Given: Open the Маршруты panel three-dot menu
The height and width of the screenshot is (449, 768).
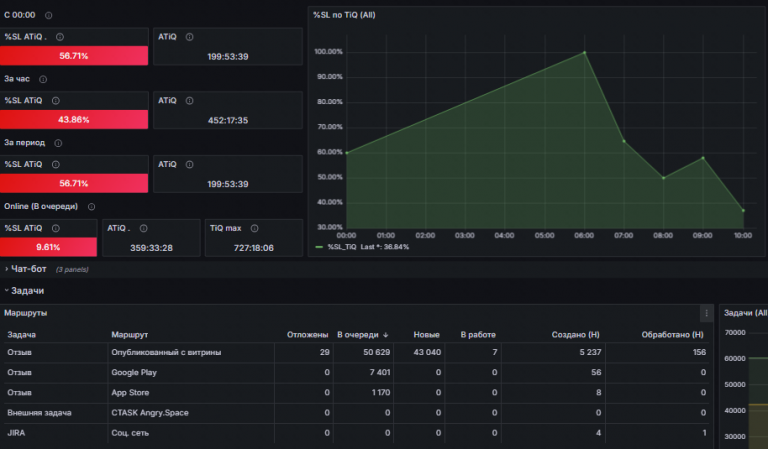Looking at the screenshot, I should tap(706, 313).
